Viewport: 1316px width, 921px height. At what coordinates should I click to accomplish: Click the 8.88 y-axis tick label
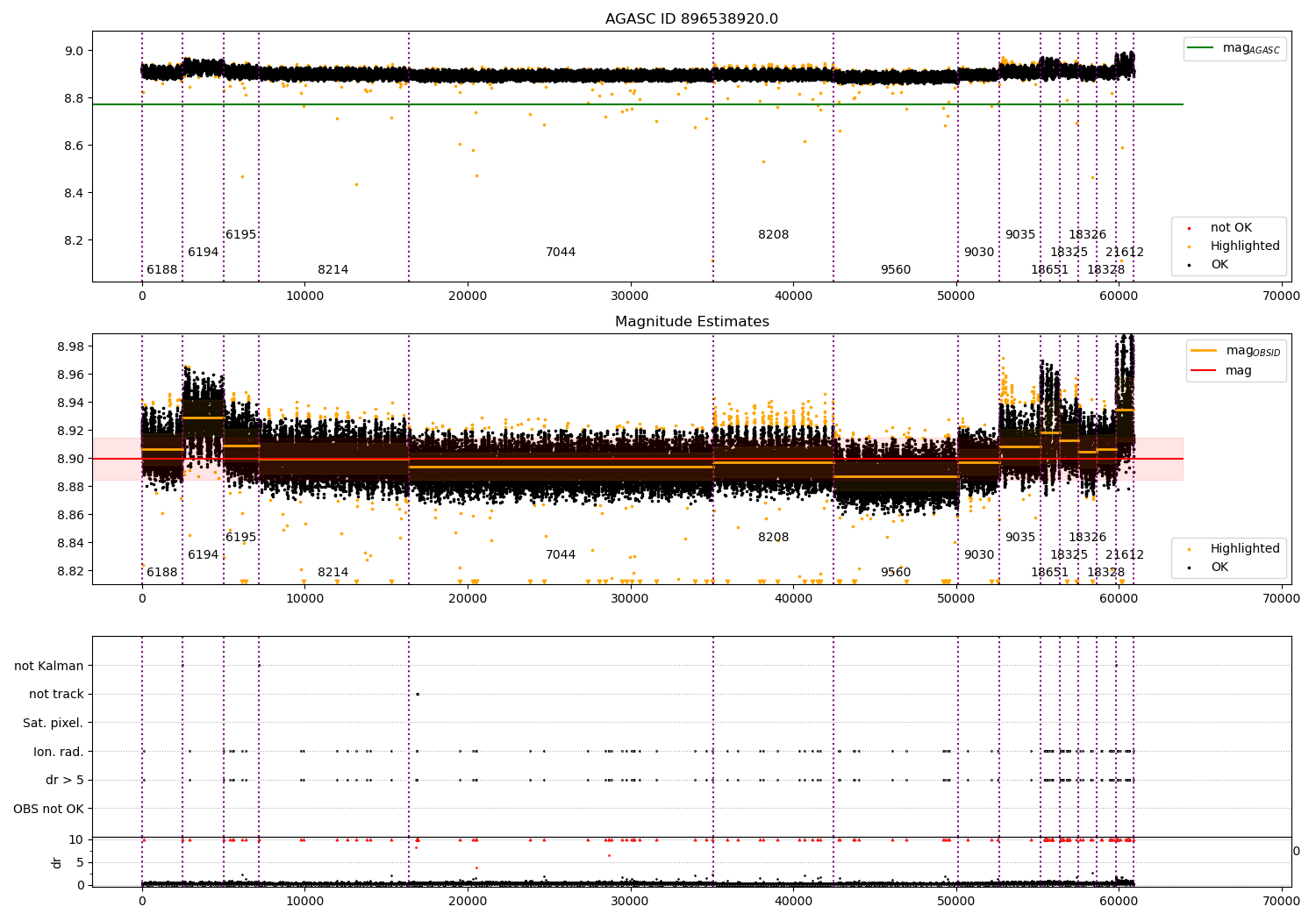tap(70, 487)
